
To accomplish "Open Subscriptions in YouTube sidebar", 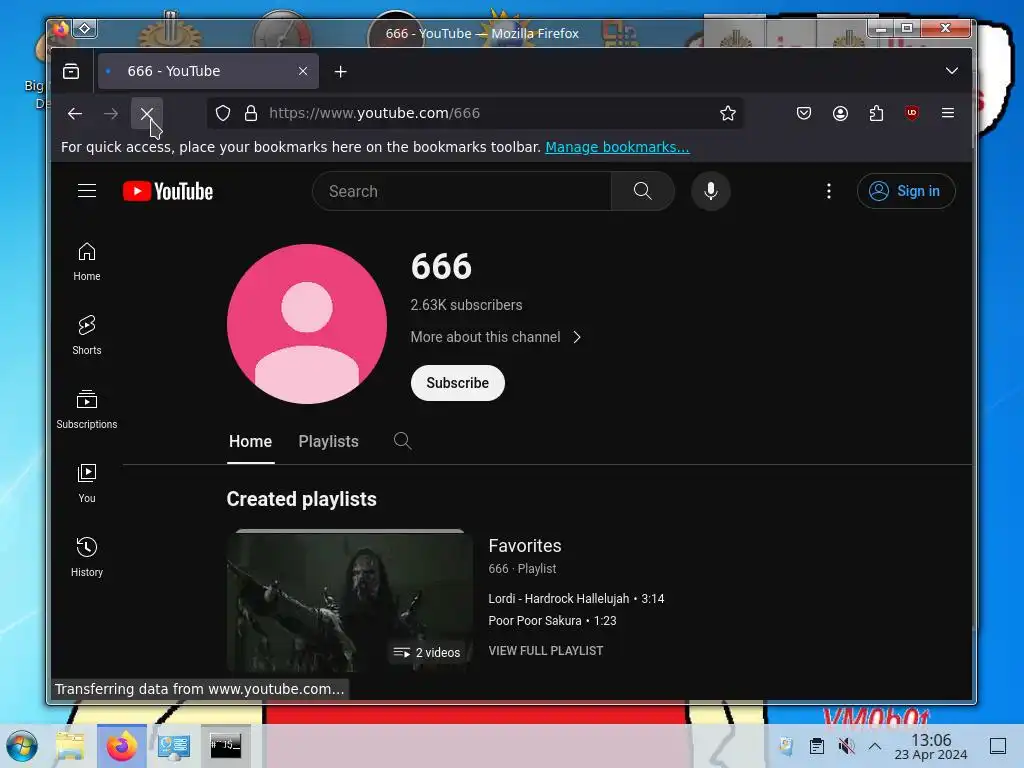I will (x=87, y=409).
